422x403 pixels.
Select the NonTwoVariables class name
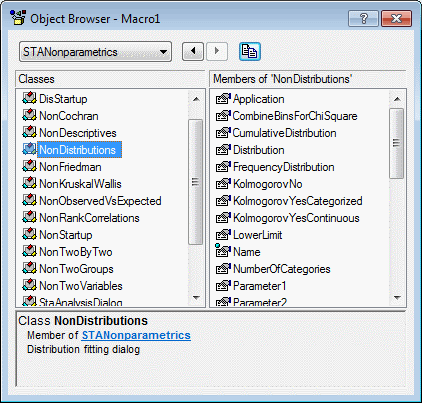pyautogui.click(x=81, y=286)
